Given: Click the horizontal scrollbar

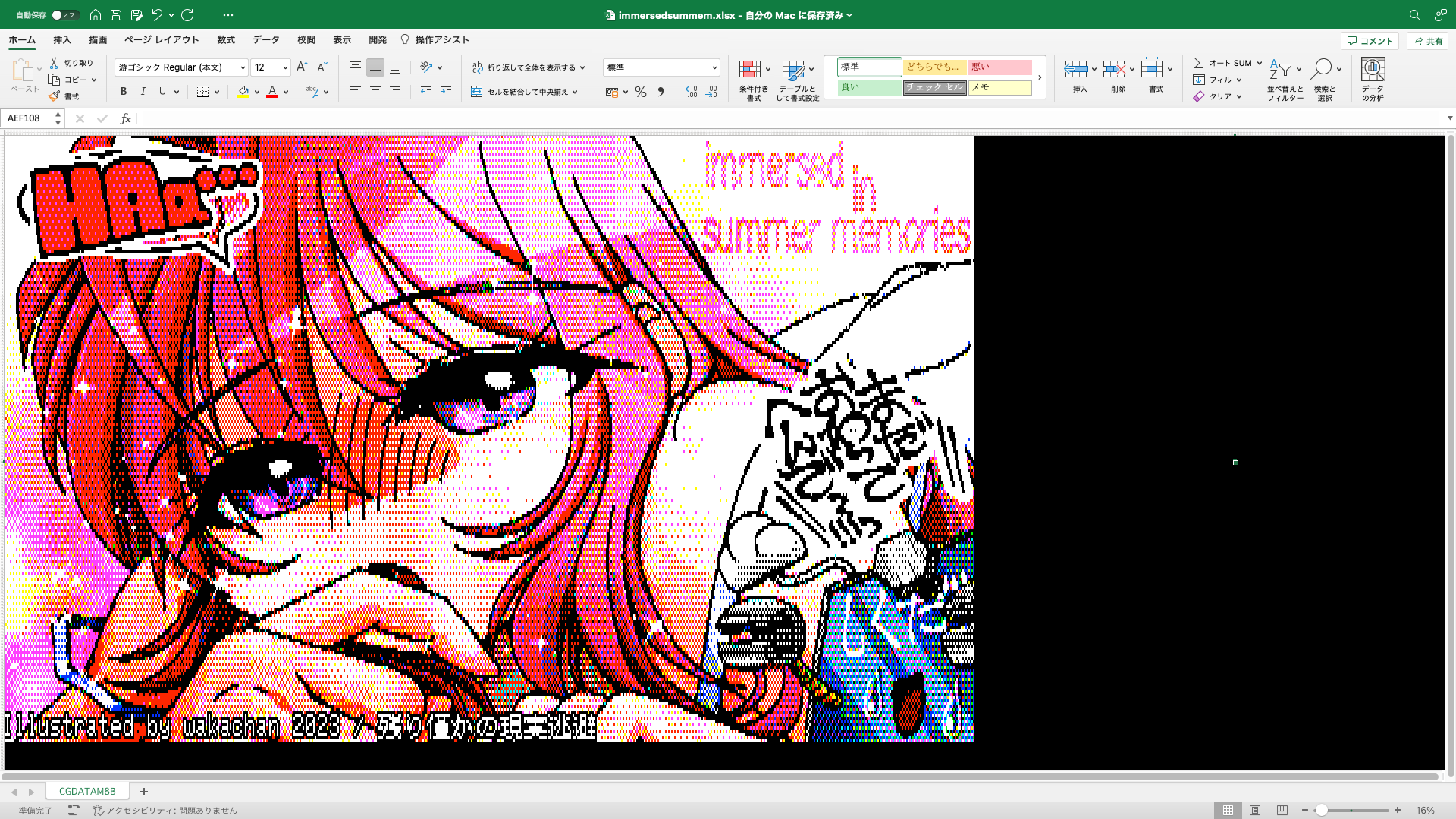Looking at the screenshot, I should [720, 777].
